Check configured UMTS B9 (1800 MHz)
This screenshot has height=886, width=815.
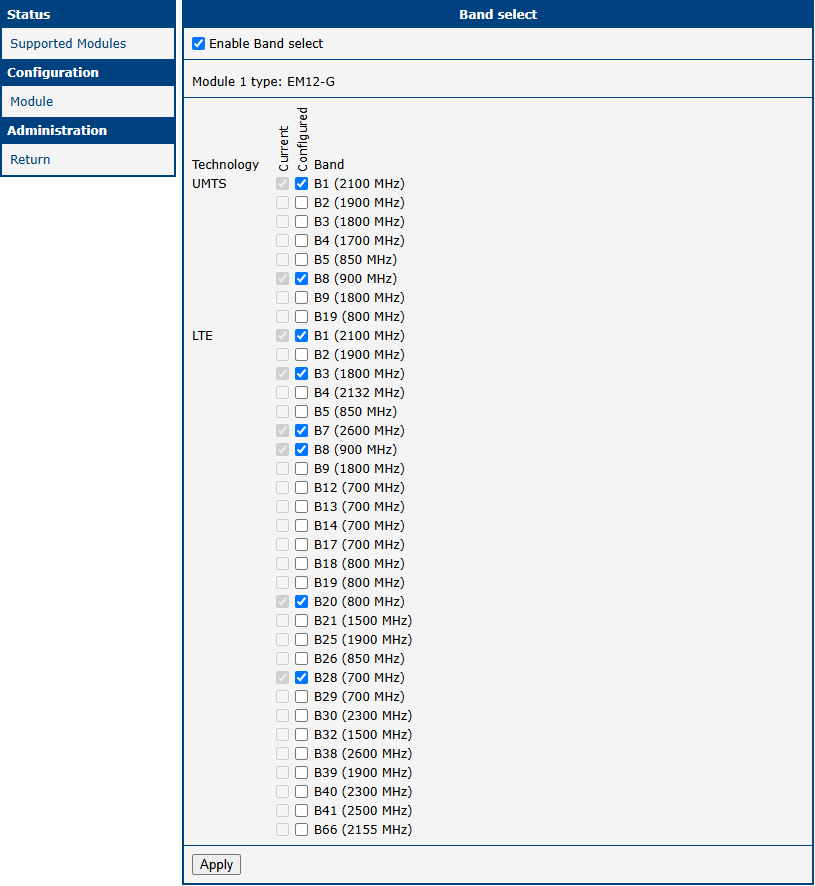pyautogui.click(x=302, y=298)
